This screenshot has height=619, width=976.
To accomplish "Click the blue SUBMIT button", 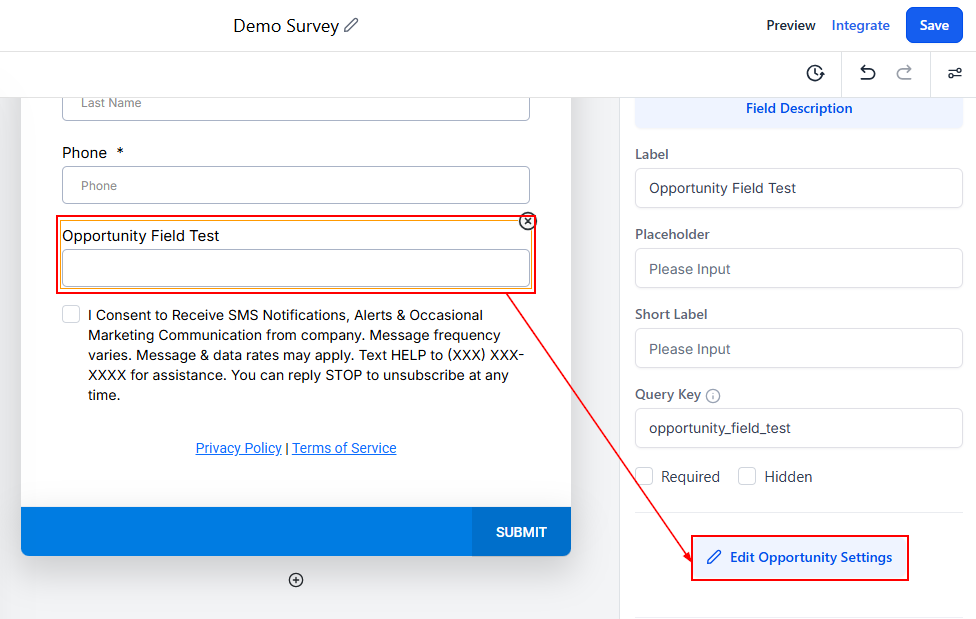I will (521, 532).
